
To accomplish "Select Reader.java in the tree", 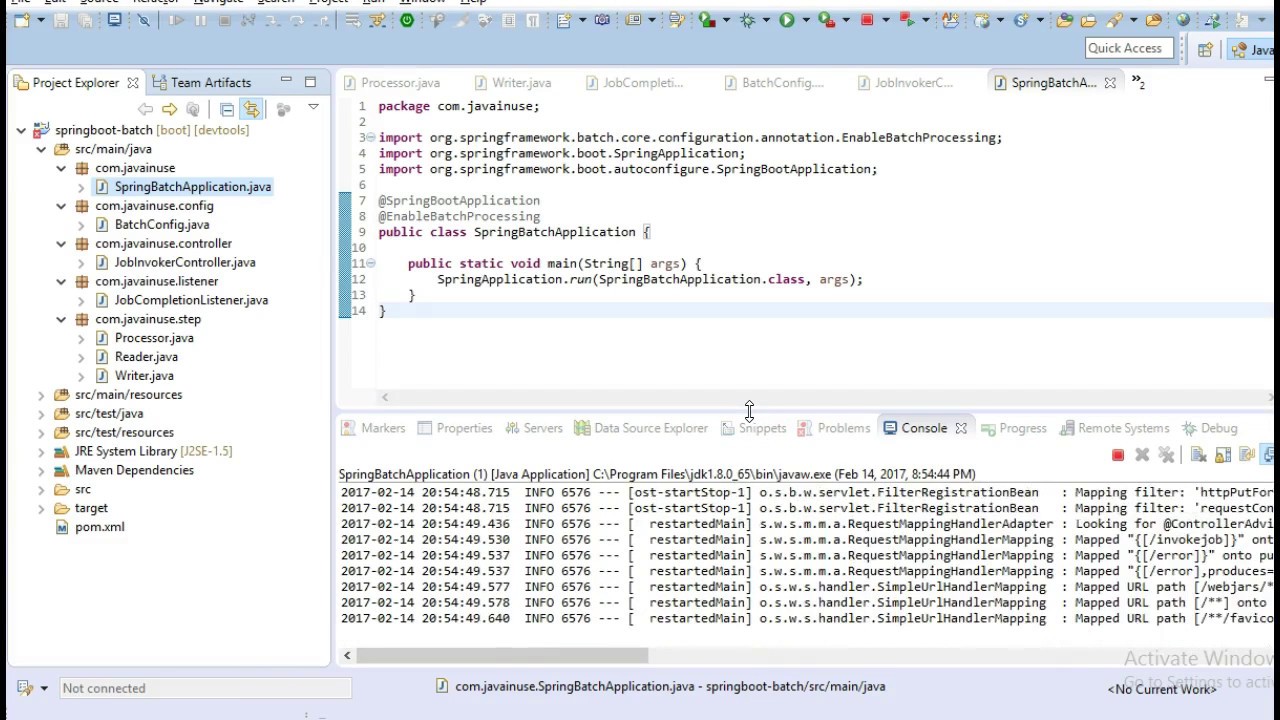I will point(146,357).
